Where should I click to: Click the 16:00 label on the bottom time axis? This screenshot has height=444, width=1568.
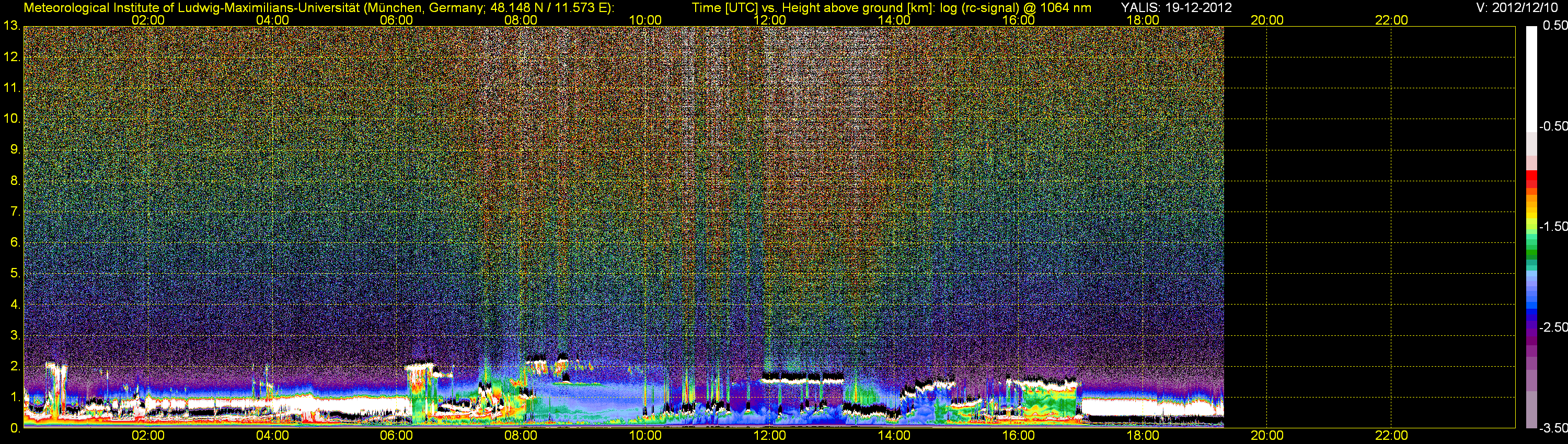pyautogui.click(x=1018, y=436)
